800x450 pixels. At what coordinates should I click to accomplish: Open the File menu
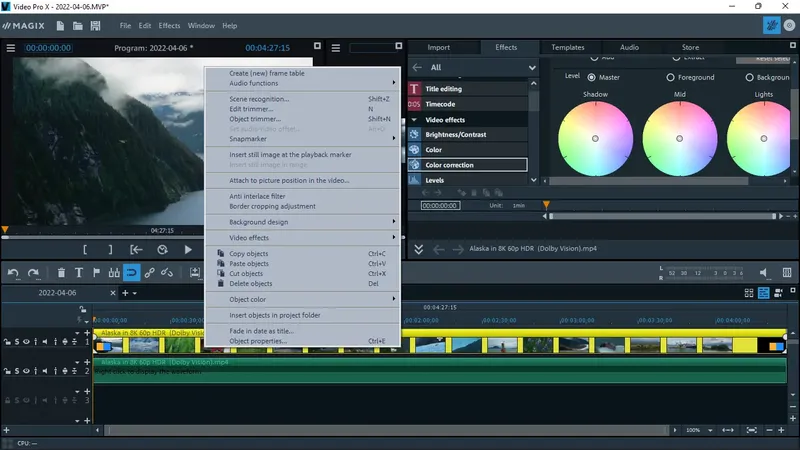pos(126,26)
